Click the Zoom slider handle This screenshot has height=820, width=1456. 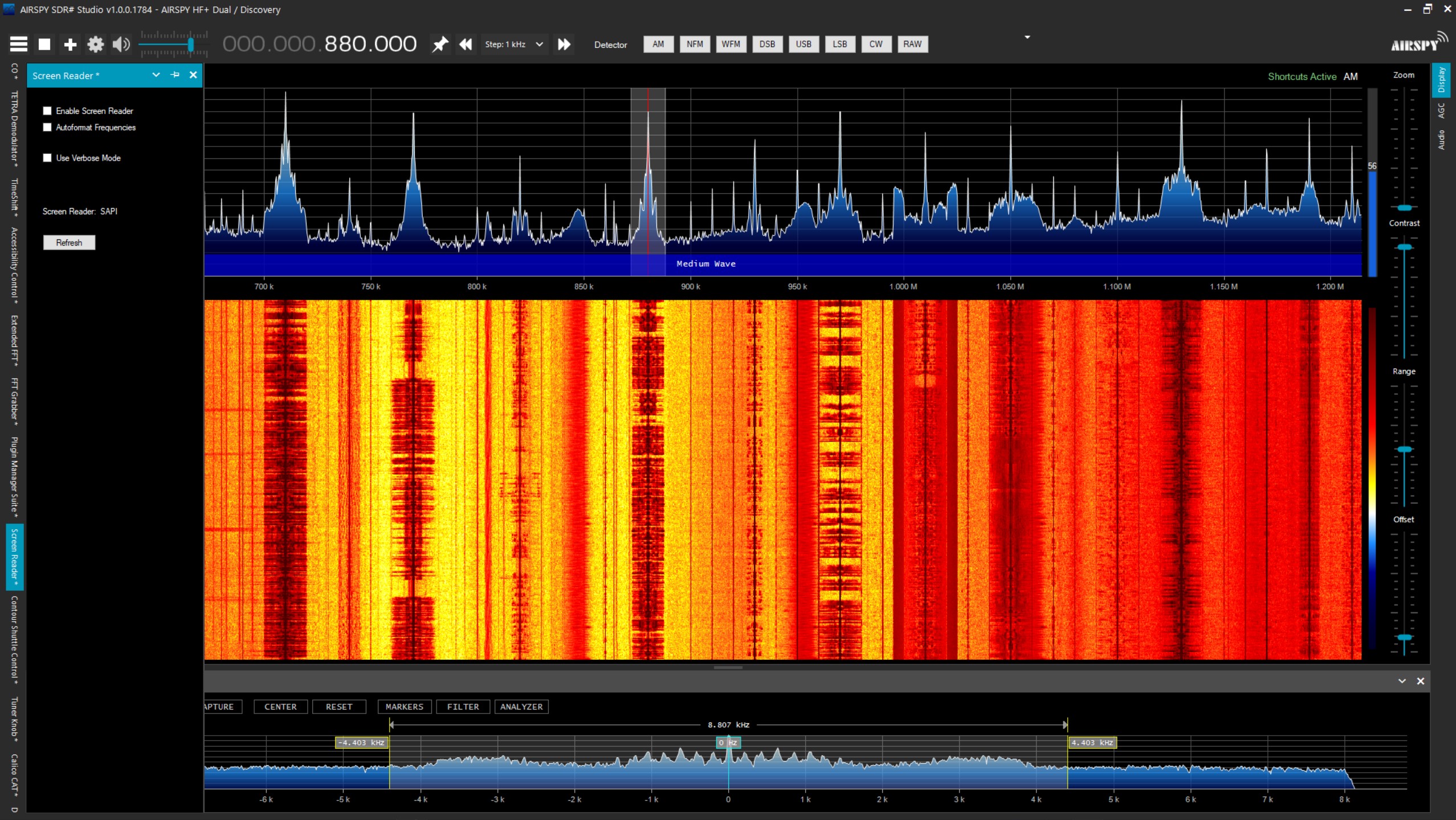click(x=1404, y=207)
